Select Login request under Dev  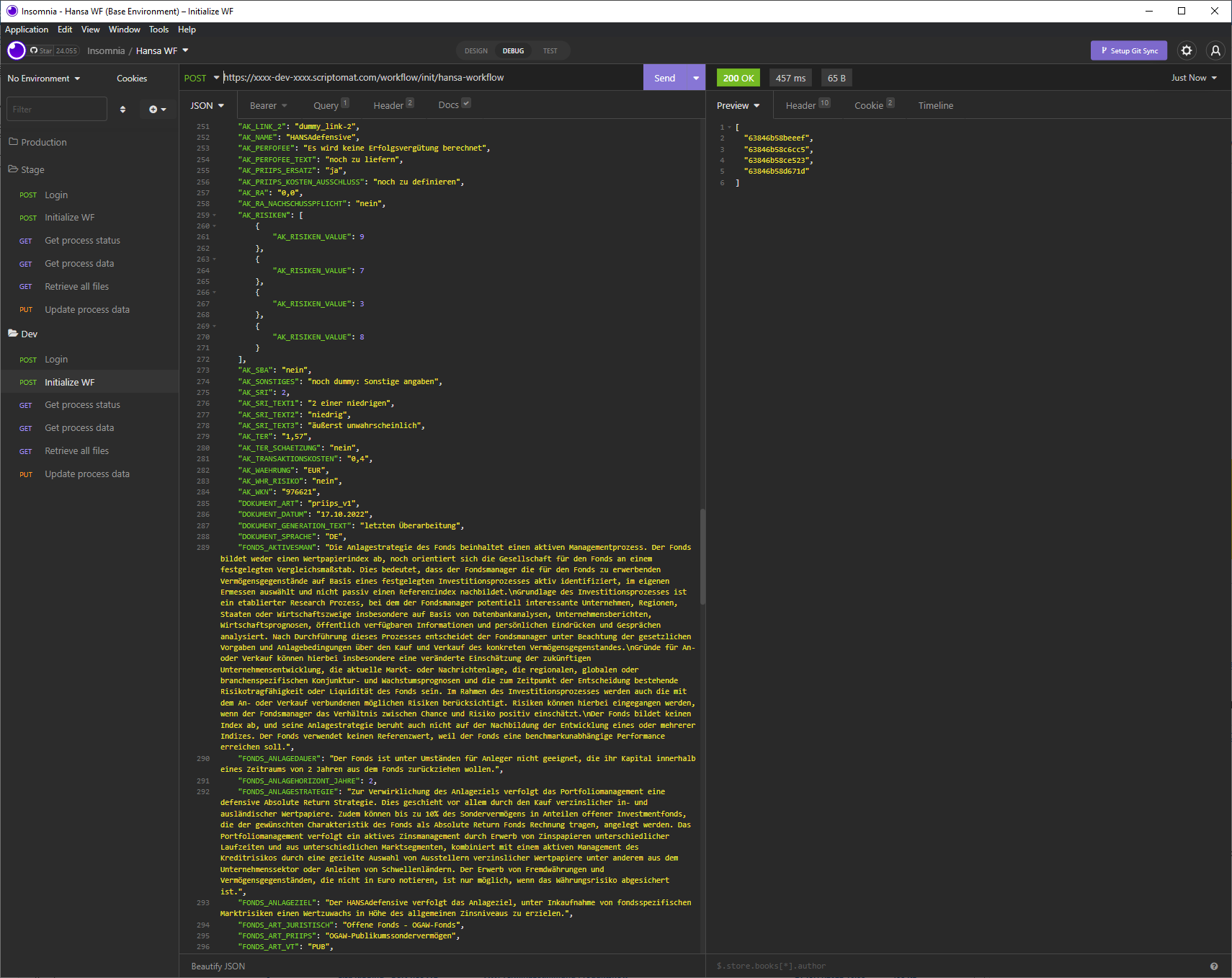[89, 360]
